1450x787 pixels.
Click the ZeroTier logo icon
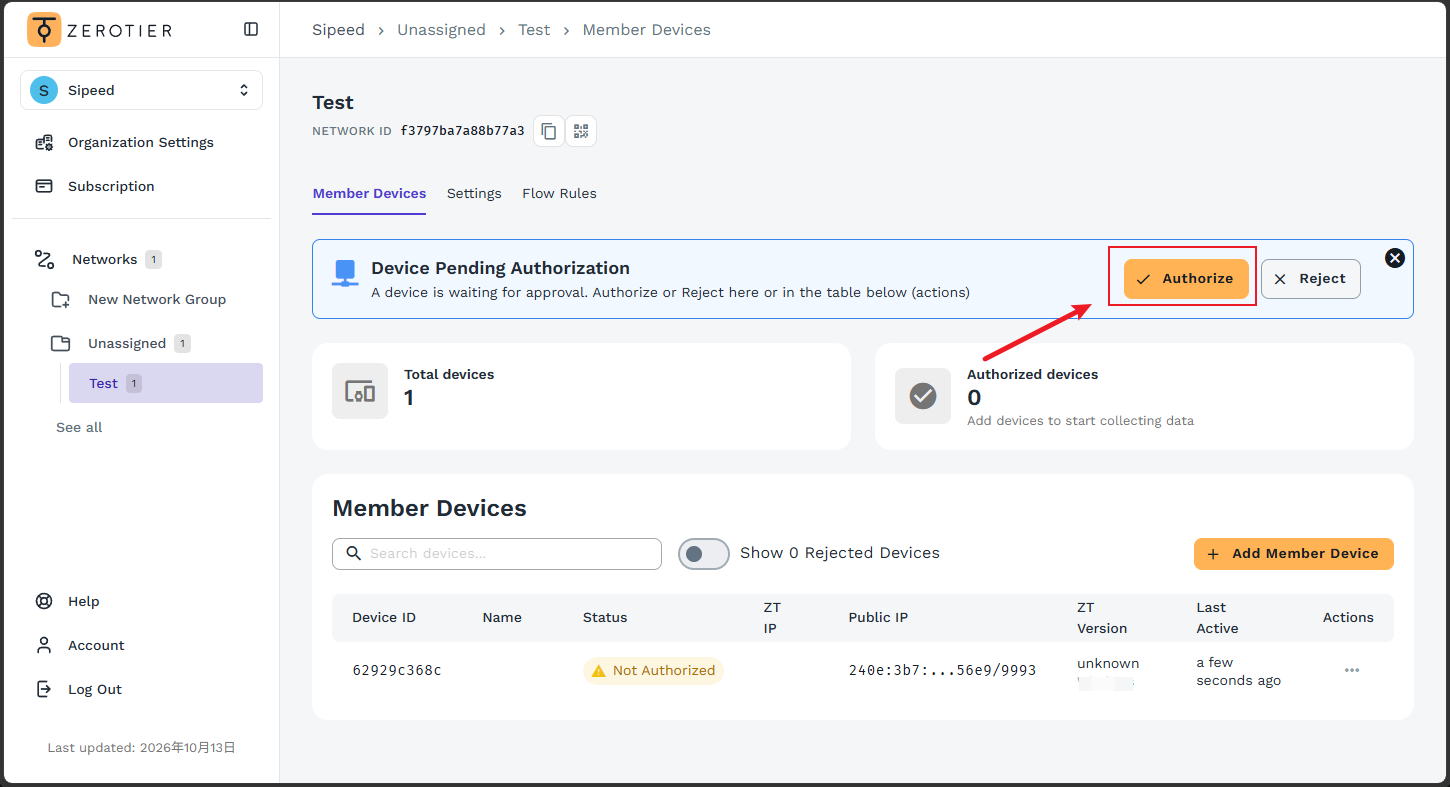[x=44, y=30]
